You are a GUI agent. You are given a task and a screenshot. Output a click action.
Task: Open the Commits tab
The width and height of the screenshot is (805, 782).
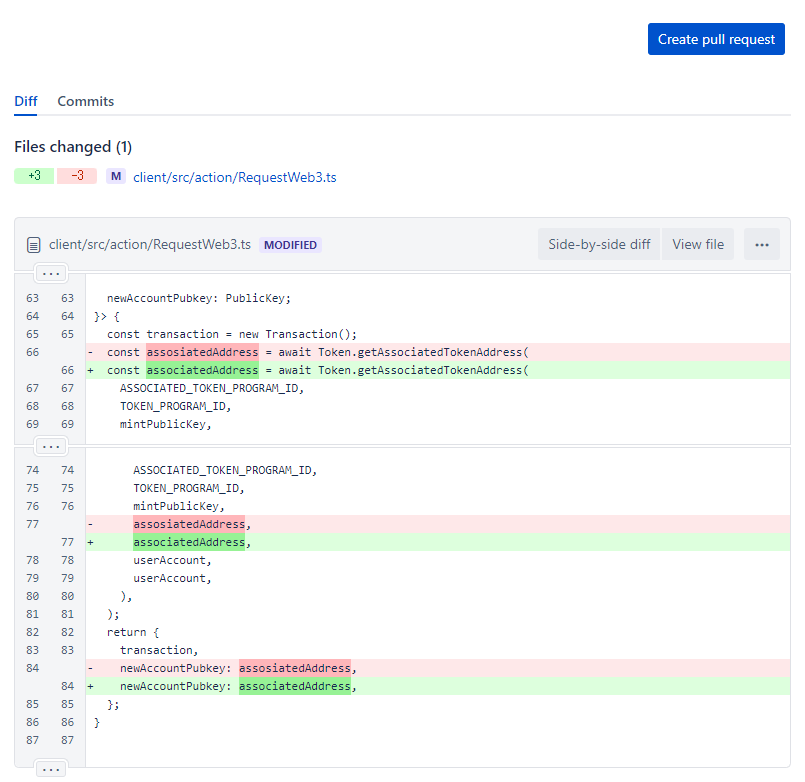(85, 101)
